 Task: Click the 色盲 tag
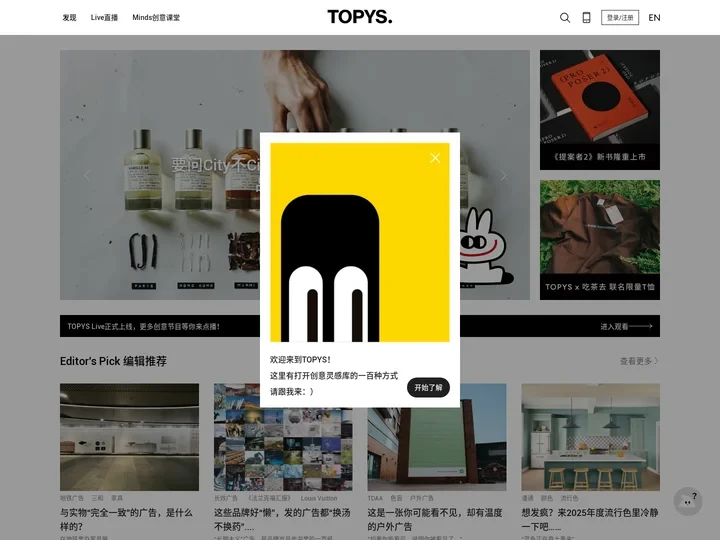click(x=396, y=498)
